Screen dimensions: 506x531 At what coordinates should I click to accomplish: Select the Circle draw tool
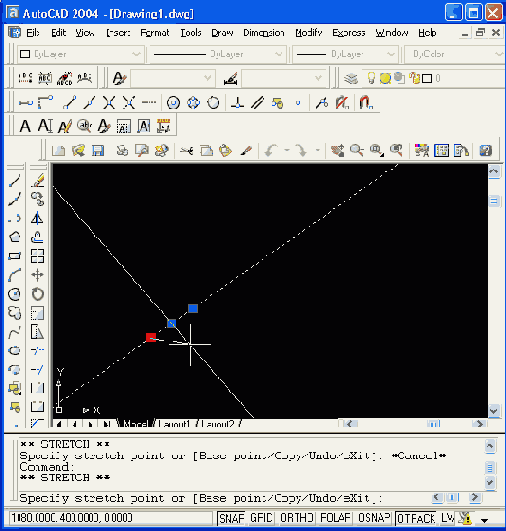click(14, 294)
